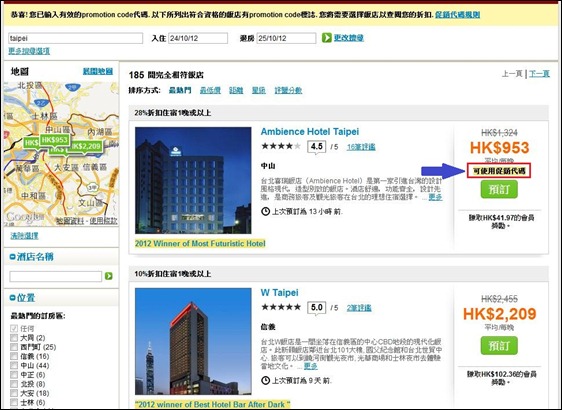Sort results by 最熱門

click(x=180, y=90)
